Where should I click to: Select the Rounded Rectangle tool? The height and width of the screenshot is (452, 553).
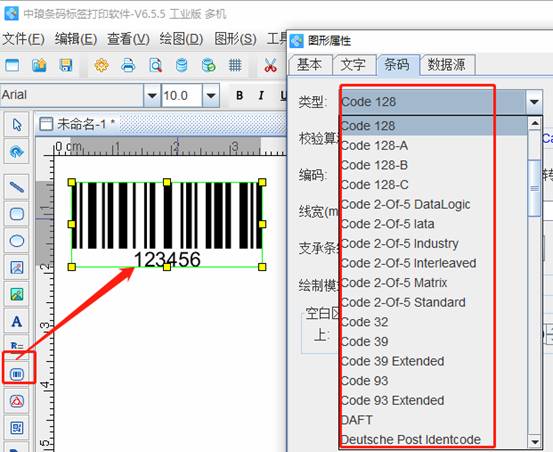[17, 214]
